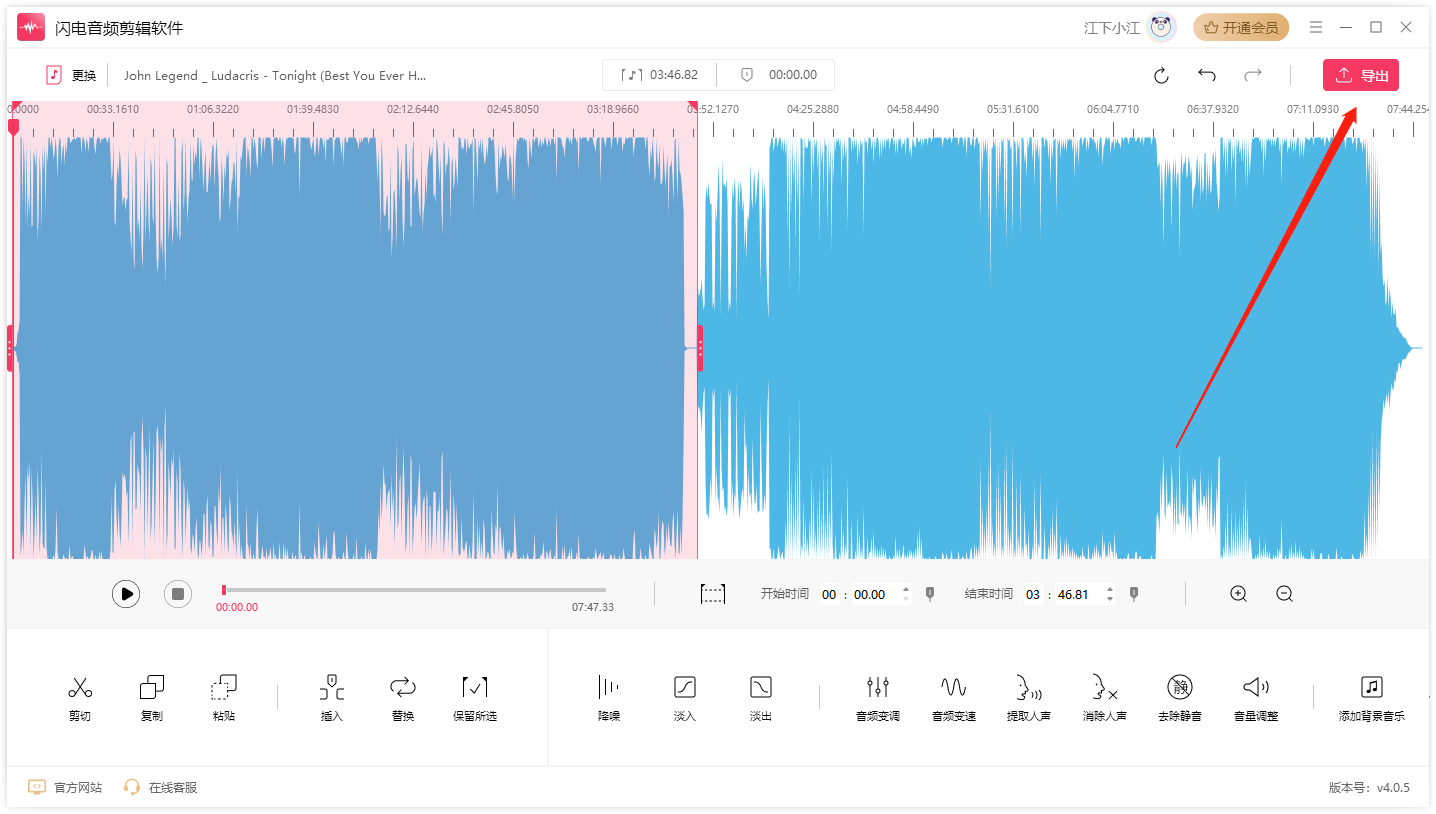1436x814 pixels.
Task: Click 更换 to change the audio file
Action: click(71, 75)
